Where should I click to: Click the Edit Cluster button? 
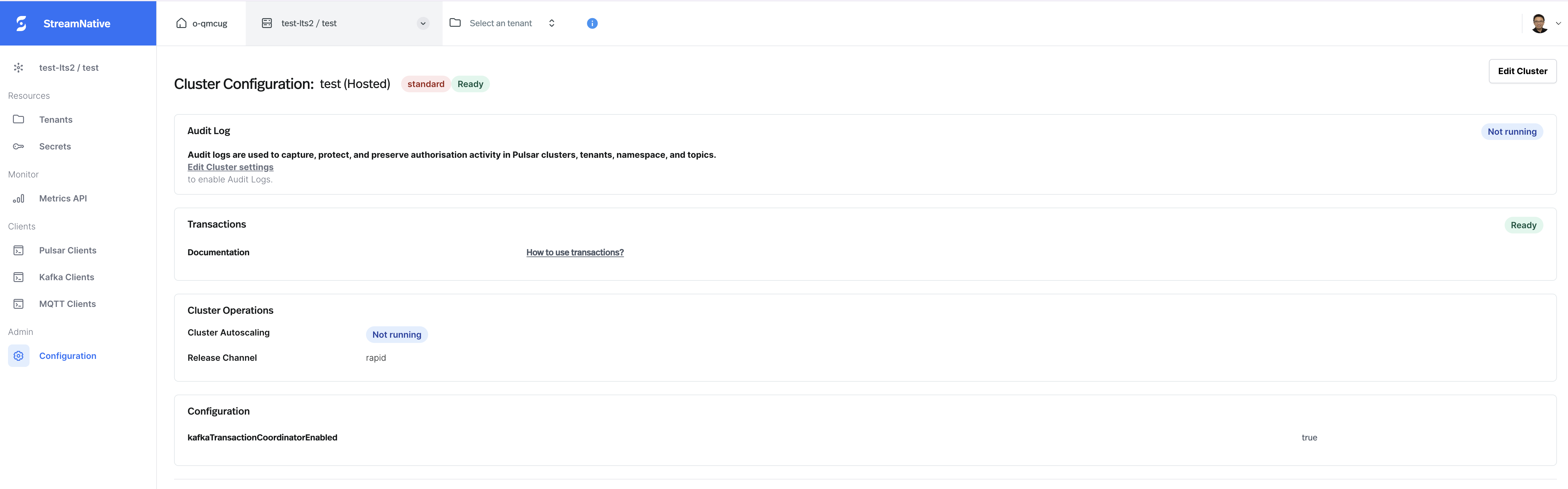pos(1522,71)
